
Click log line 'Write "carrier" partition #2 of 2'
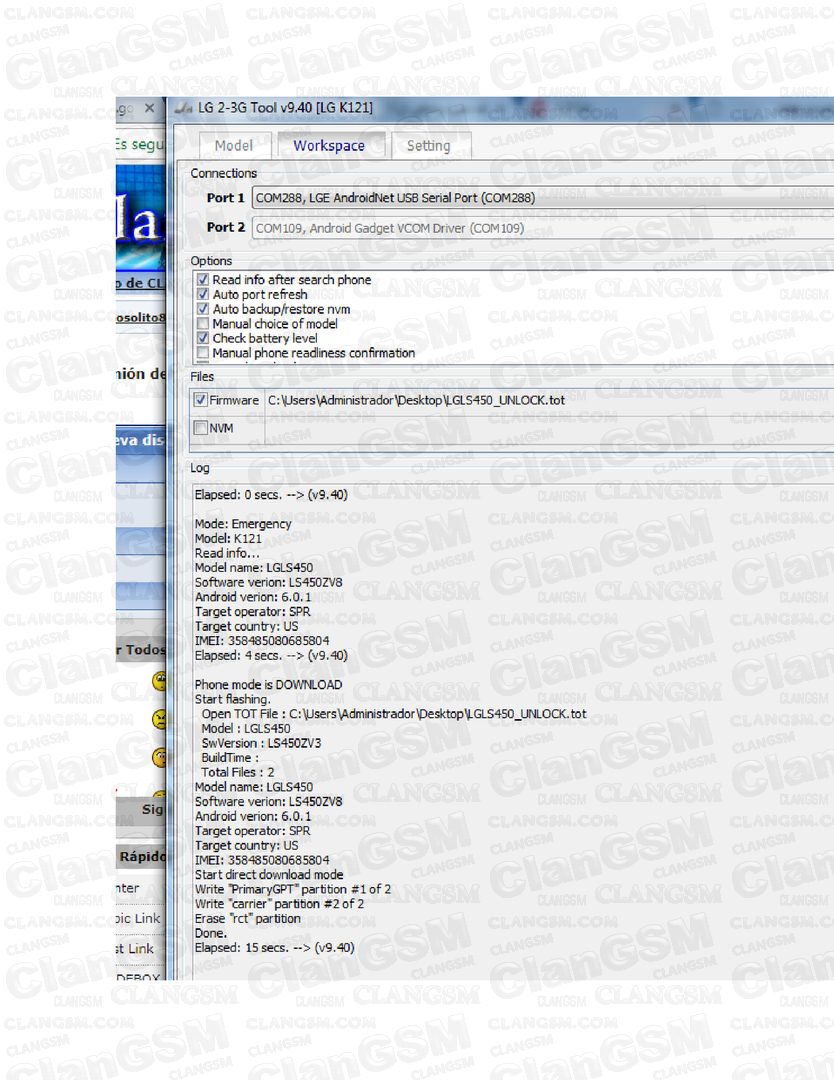280,904
